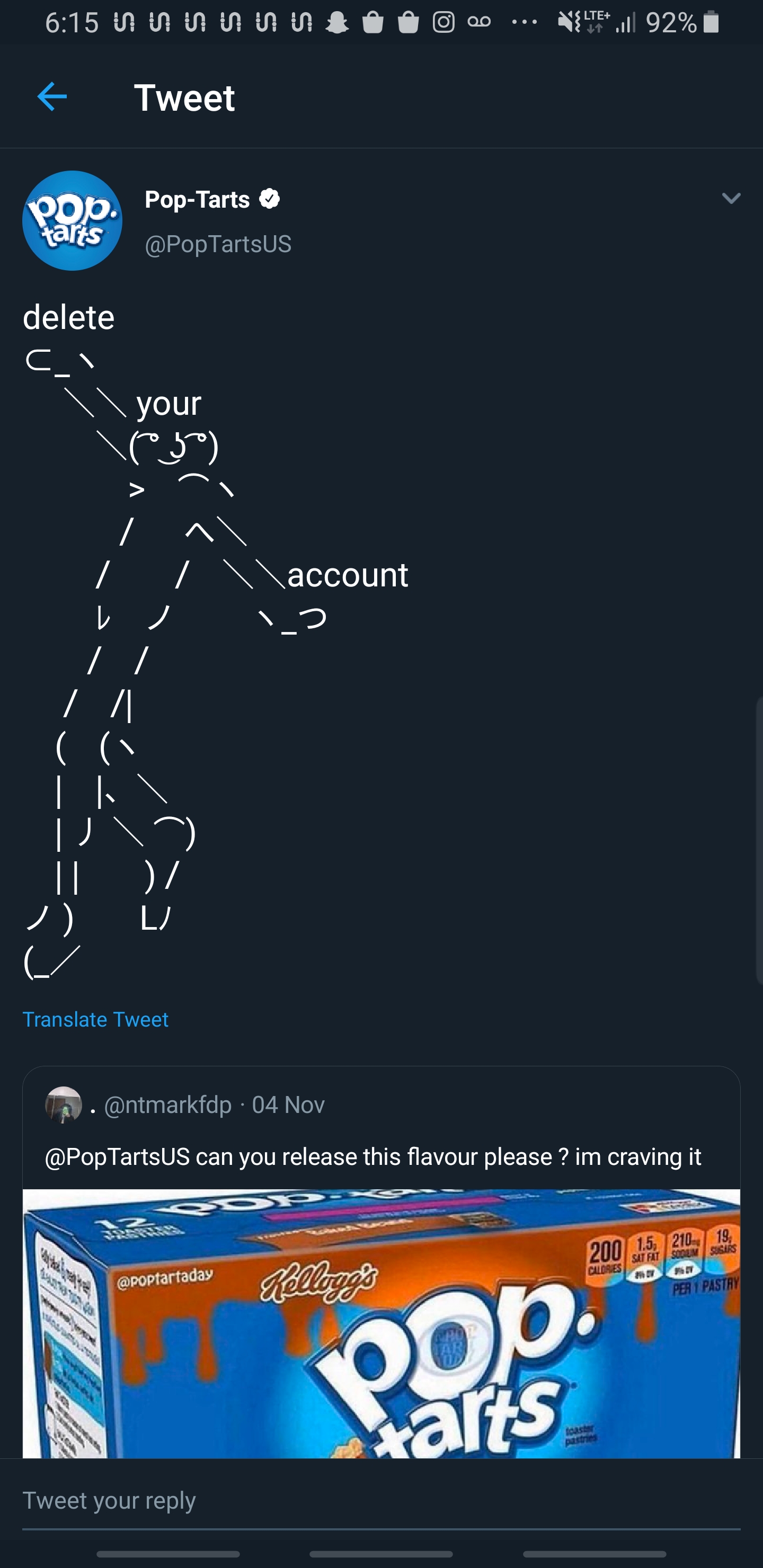Tap the muted sound status icon

point(570,23)
